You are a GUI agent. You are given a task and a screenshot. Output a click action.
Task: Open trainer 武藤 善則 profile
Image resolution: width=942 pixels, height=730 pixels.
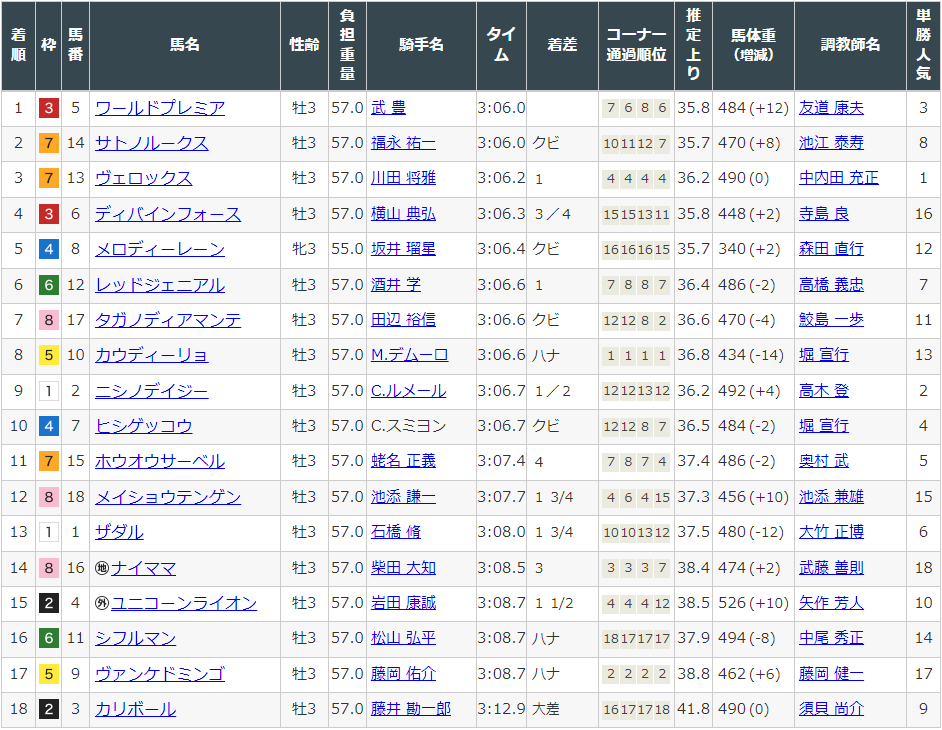(x=831, y=568)
